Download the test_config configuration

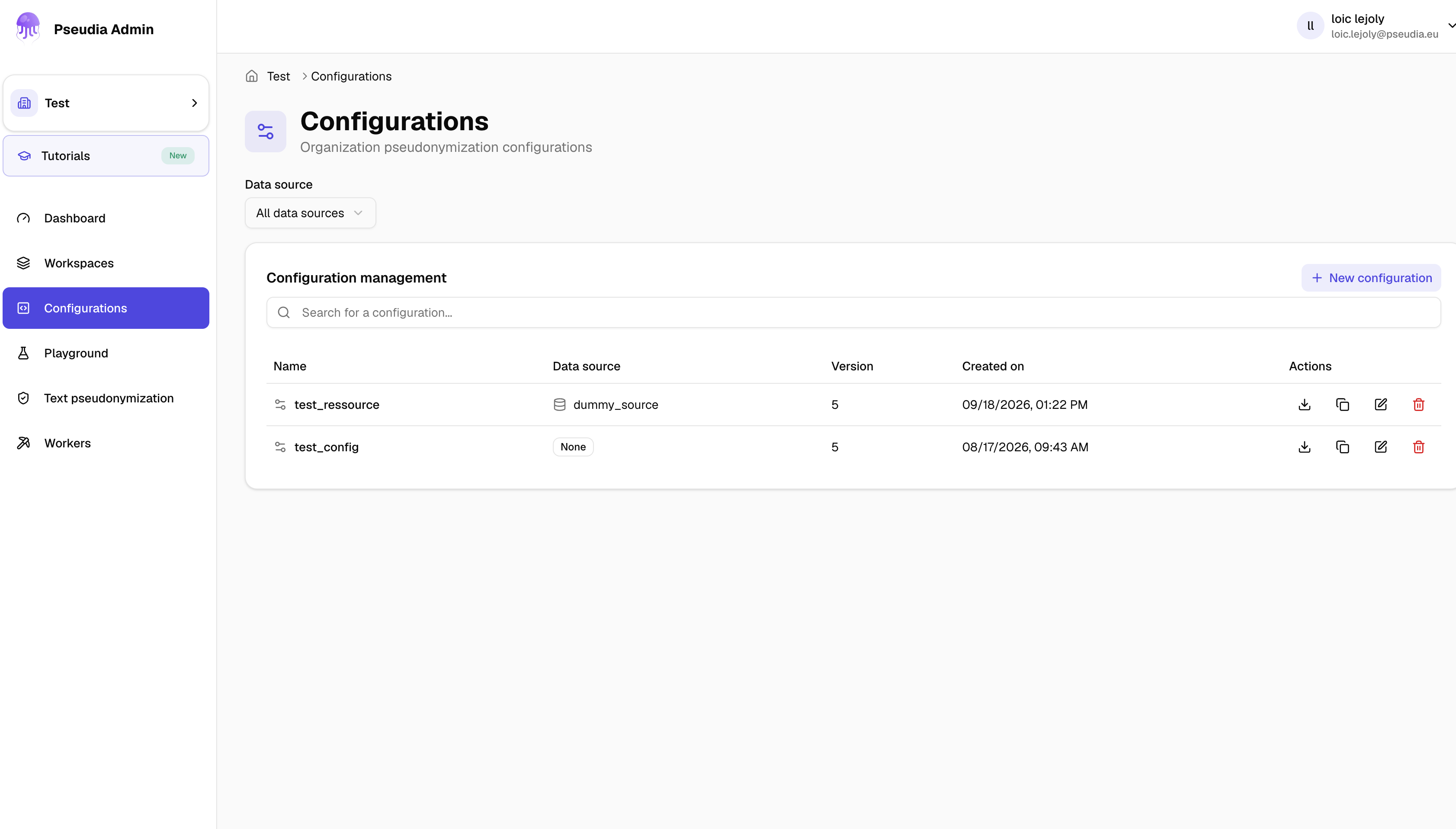tap(1304, 447)
